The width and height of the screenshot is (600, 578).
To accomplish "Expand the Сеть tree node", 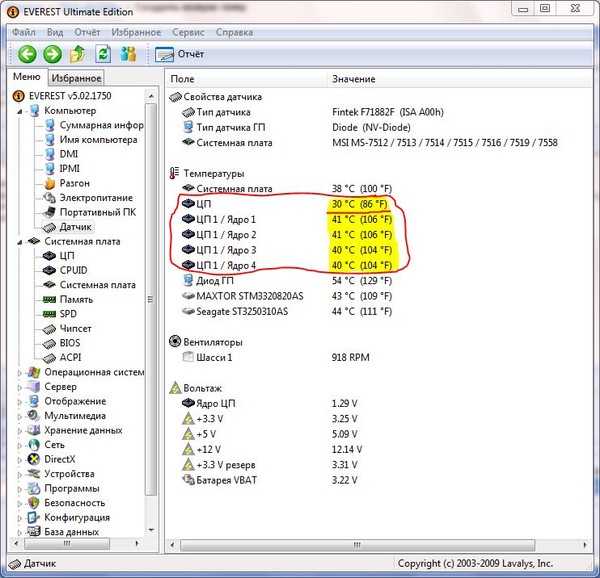I will pos(20,445).
